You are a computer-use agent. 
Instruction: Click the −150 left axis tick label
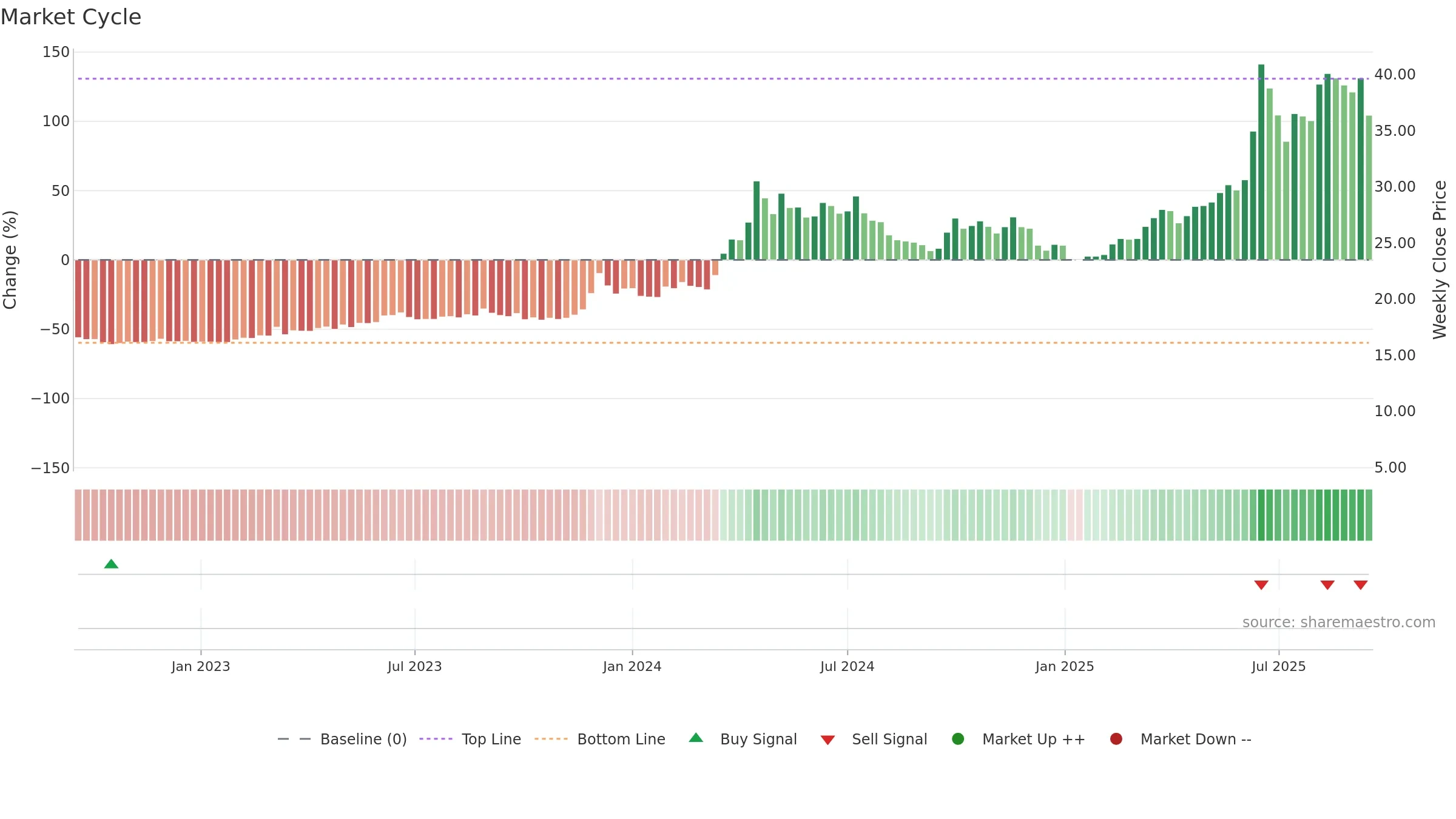point(50,468)
